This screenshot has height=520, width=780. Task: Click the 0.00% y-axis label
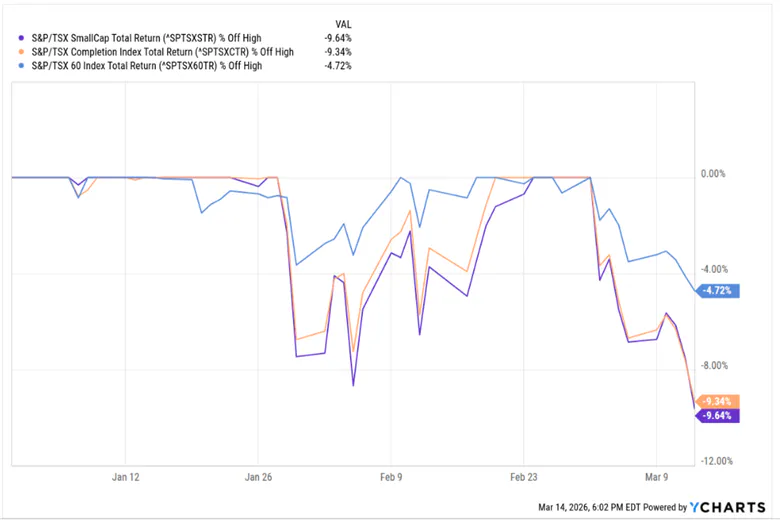(712, 174)
